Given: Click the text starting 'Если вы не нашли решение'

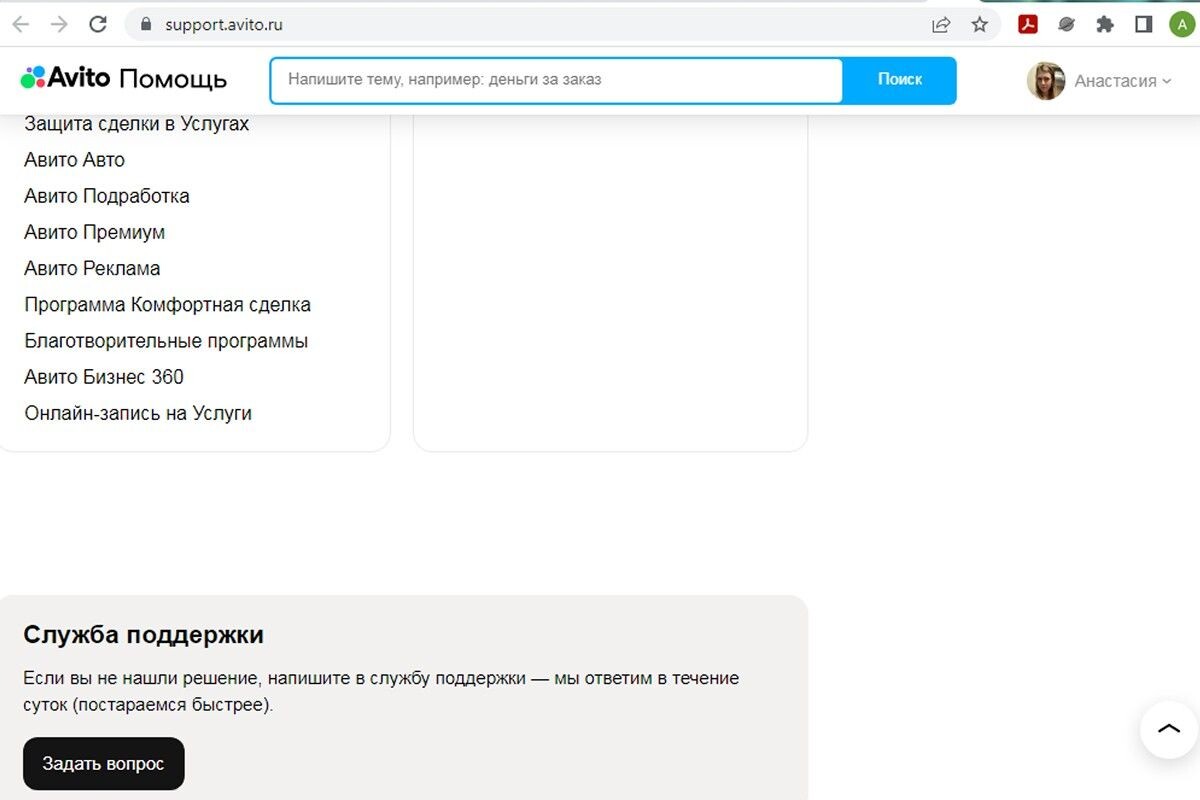Looking at the screenshot, I should pyautogui.click(x=381, y=691).
